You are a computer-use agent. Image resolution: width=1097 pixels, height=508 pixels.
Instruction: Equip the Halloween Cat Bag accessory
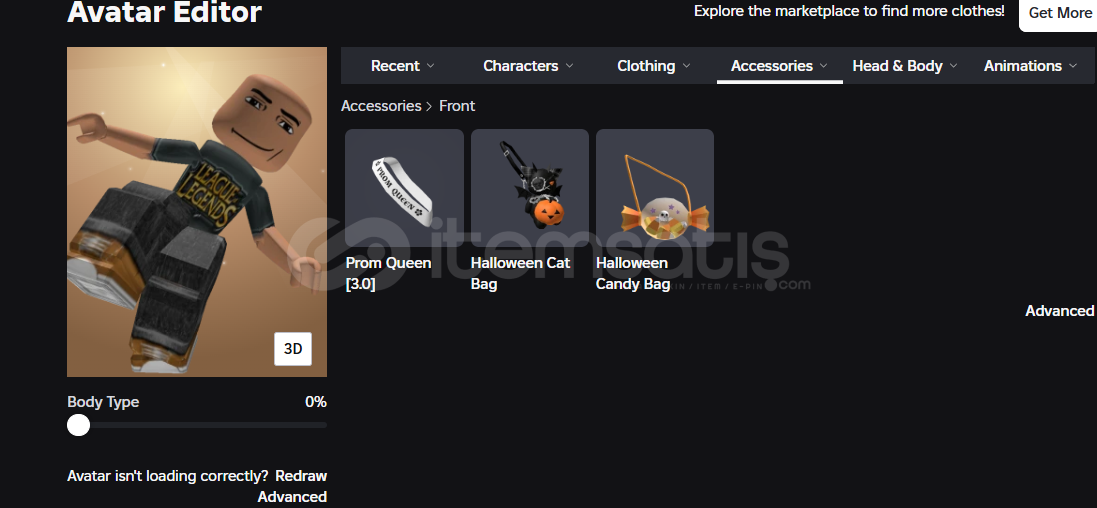[530, 188]
